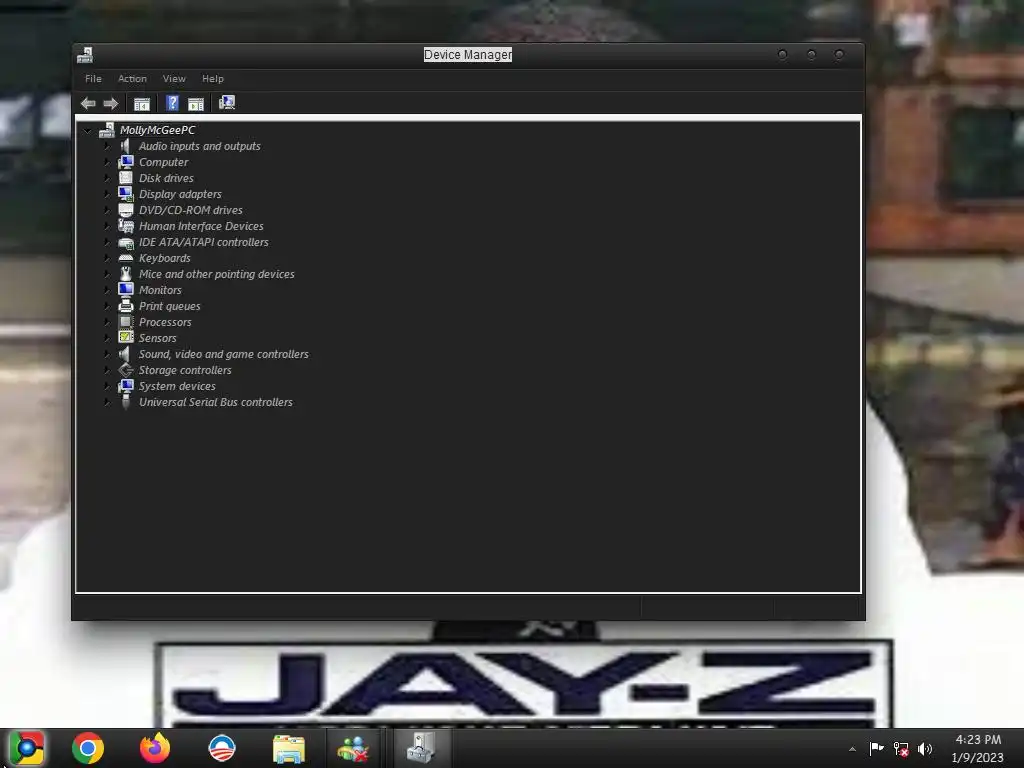The height and width of the screenshot is (768, 1024).
Task: Open Help via blue question mark icon
Action: [172, 103]
